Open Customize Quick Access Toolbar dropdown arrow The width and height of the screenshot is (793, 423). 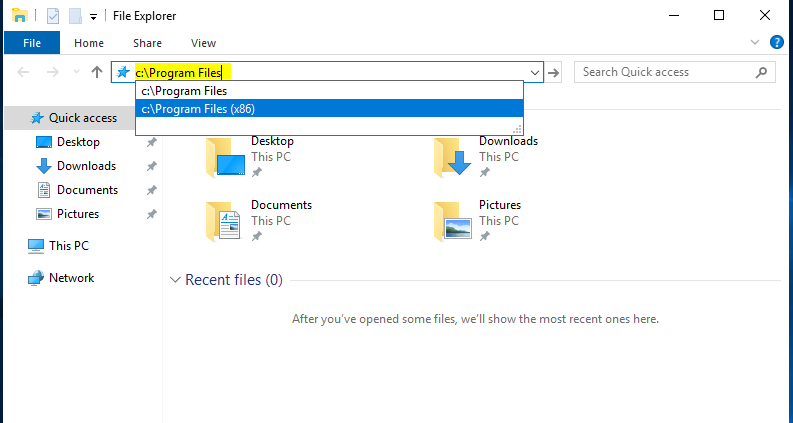click(x=94, y=17)
